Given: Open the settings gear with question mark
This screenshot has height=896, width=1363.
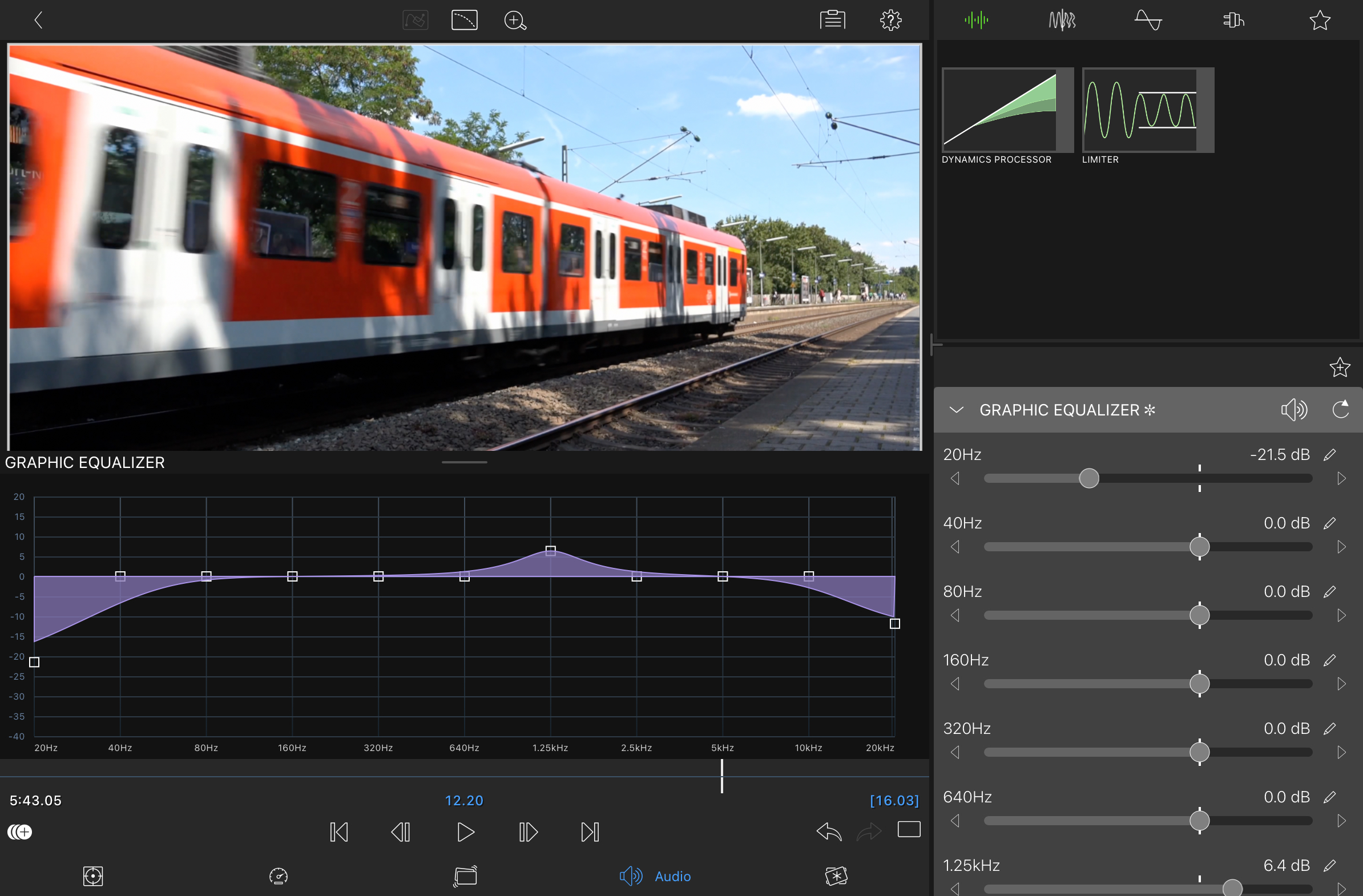Looking at the screenshot, I should 890,21.
